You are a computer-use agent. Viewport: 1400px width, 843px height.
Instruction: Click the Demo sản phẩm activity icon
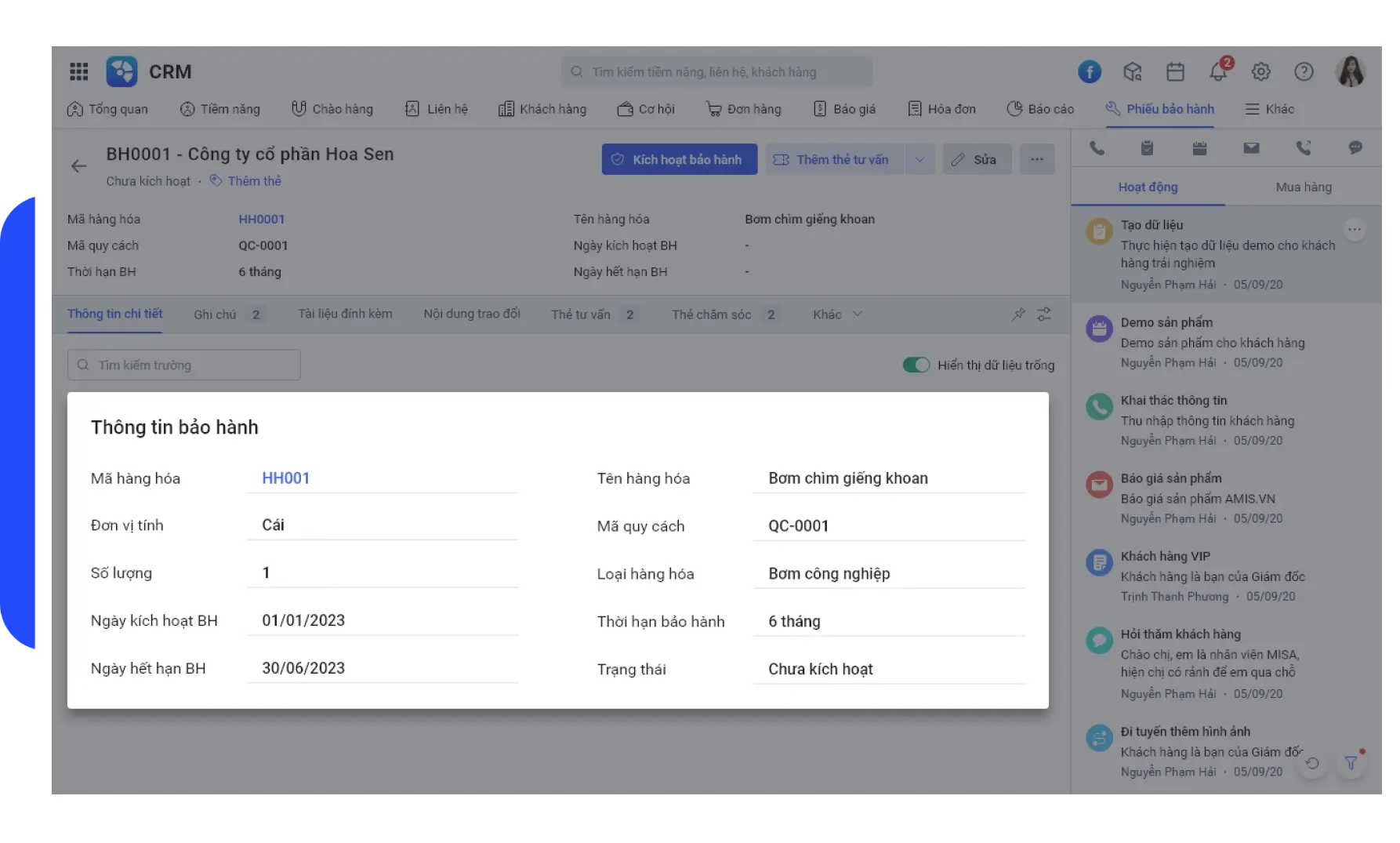pyautogui.click(x=1099, y=329)
